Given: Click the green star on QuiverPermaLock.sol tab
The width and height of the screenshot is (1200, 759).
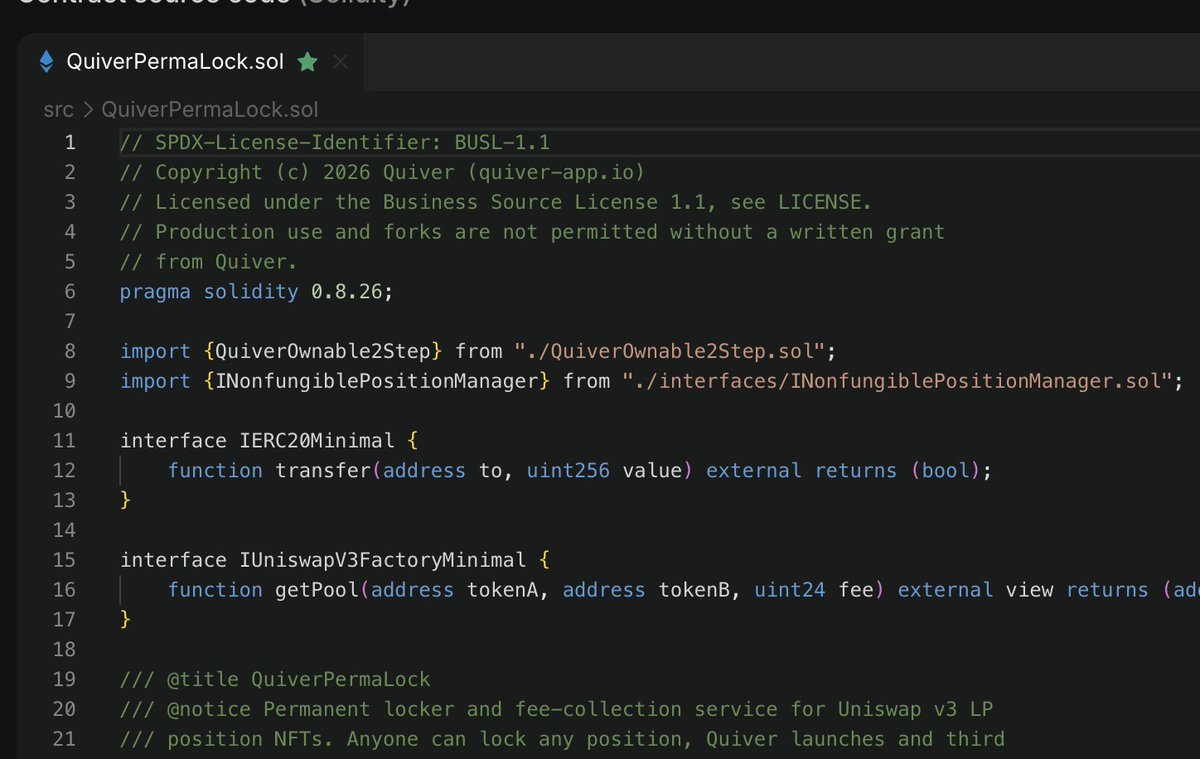Looking at the screenshot, I should tap(307, 62).
